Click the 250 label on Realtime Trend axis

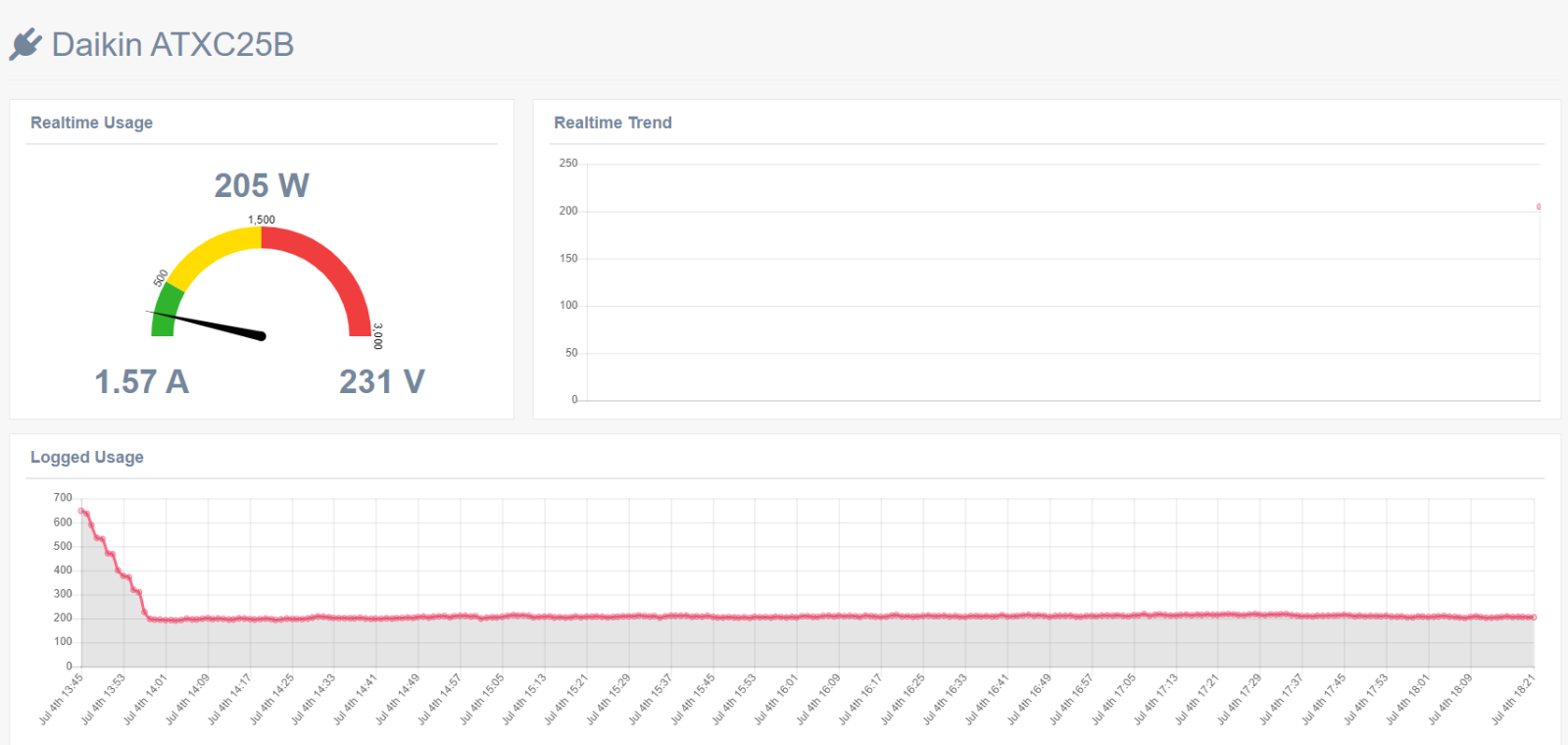coord(568,163)
